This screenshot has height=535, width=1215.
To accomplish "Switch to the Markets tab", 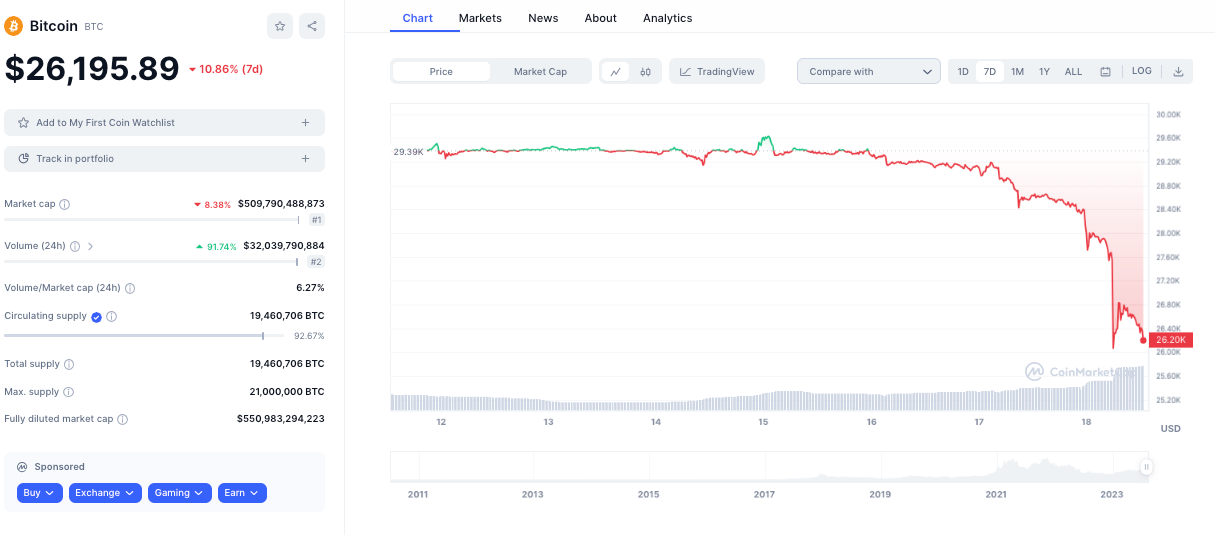I will [x=480, y=18].
